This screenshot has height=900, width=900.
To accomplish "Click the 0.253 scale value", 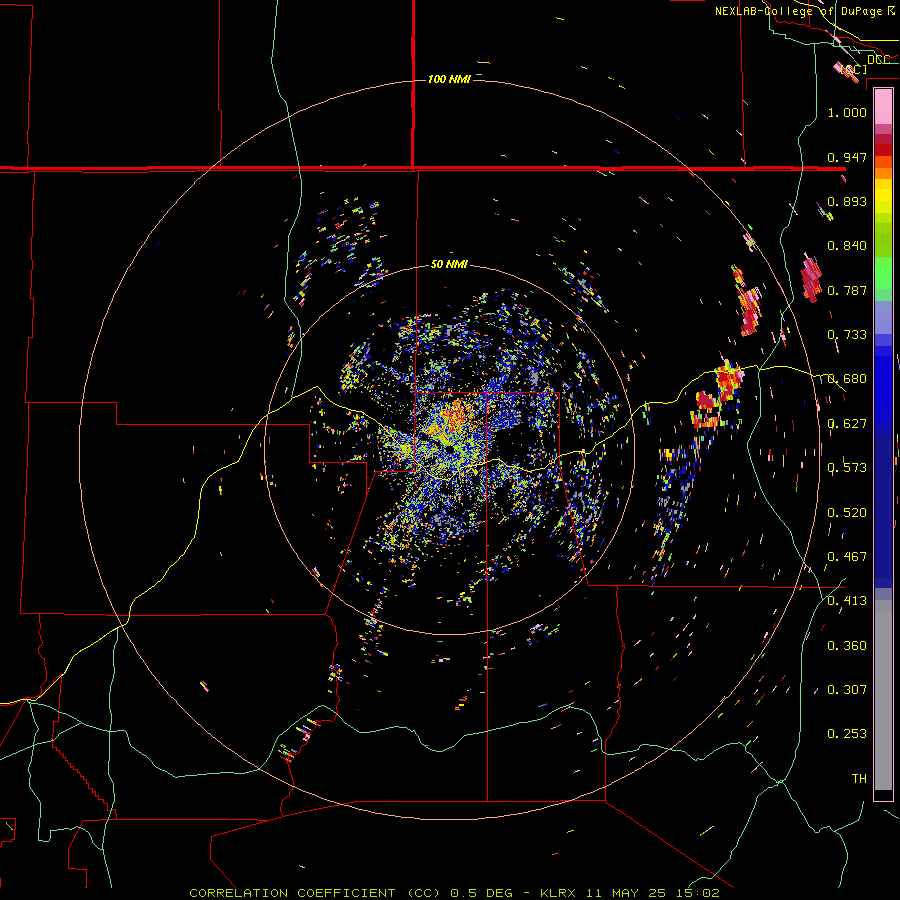I will tap(847, 734).
